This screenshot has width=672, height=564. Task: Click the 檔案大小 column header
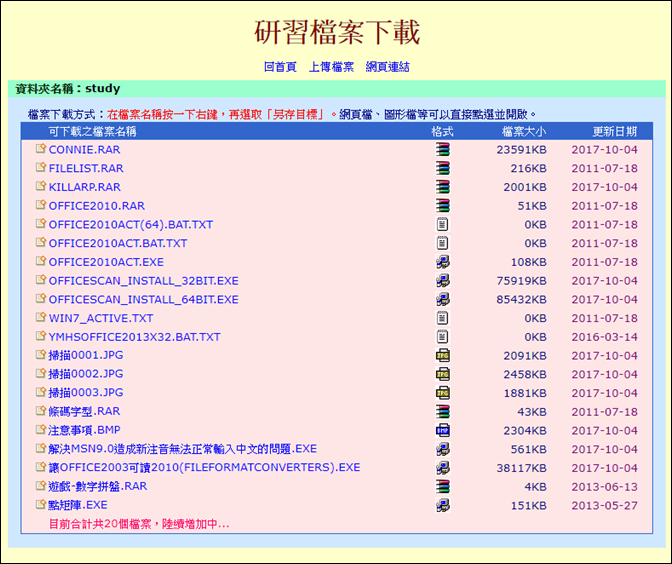pos(524,131)
